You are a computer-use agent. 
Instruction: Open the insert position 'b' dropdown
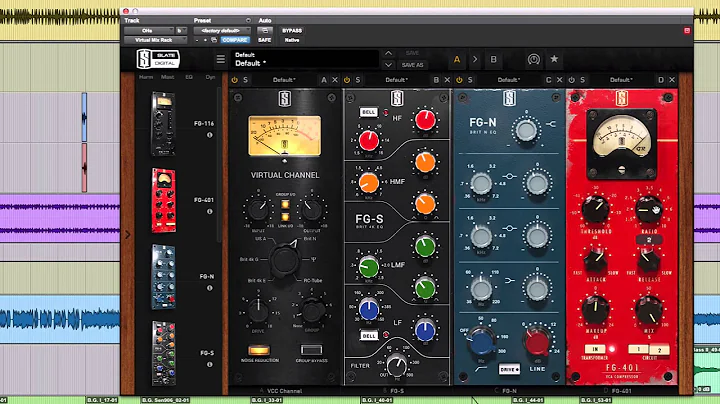click(x=181, y=31)
